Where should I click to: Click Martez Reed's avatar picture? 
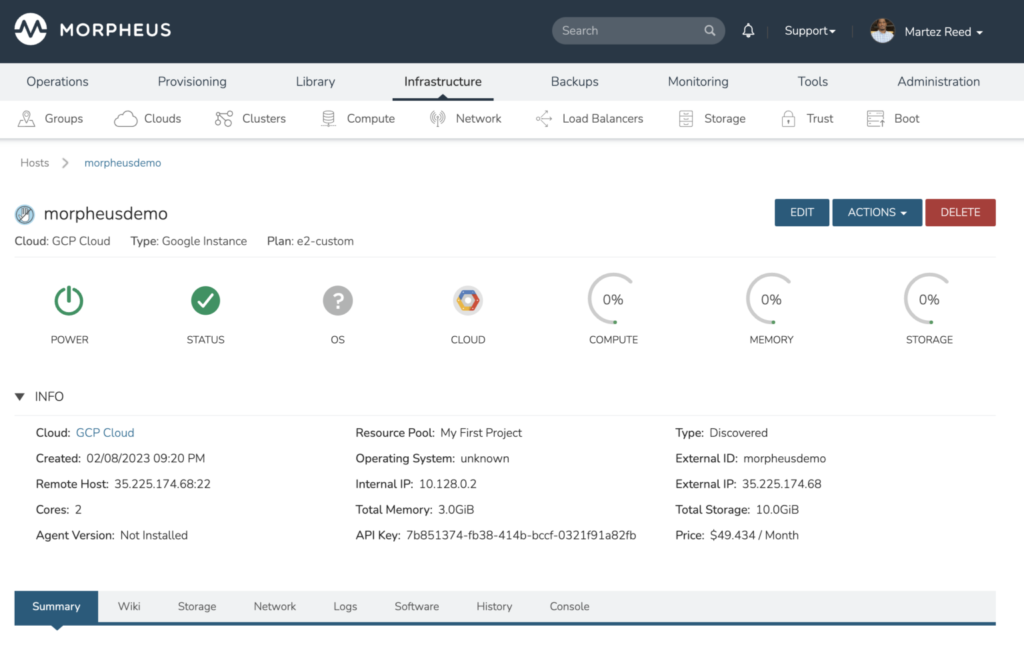tap(882, 31)
